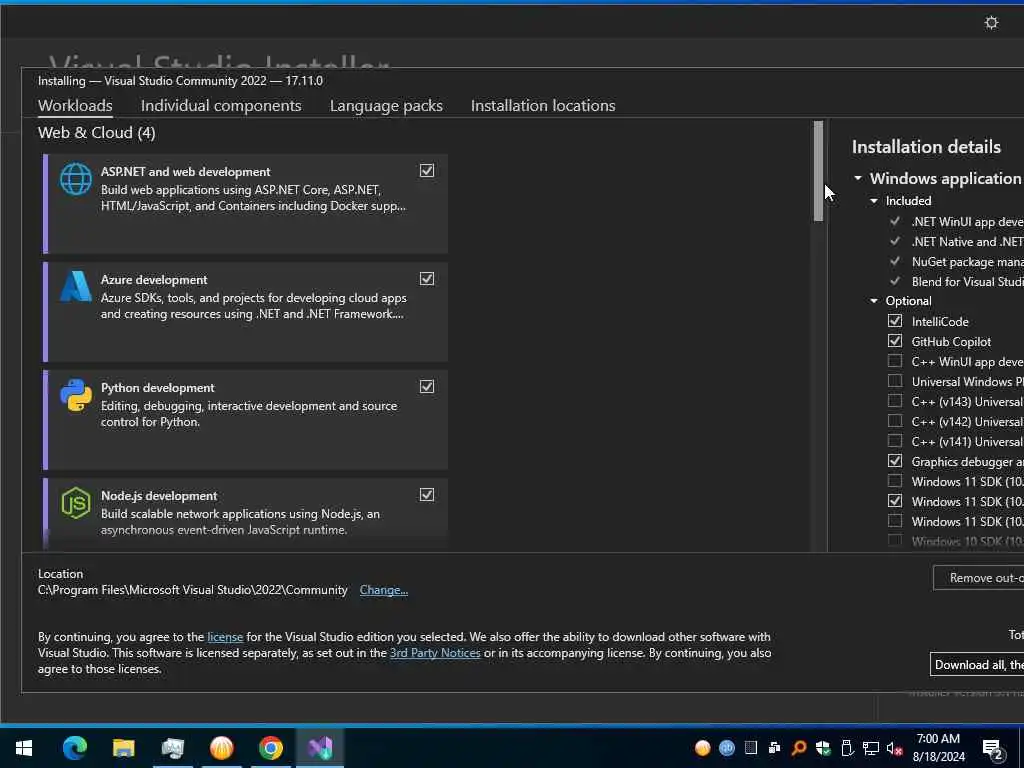Check the C++ (v143) Universal option
The width and height of the screenshot is (1024, 768).
click(895, 401)
